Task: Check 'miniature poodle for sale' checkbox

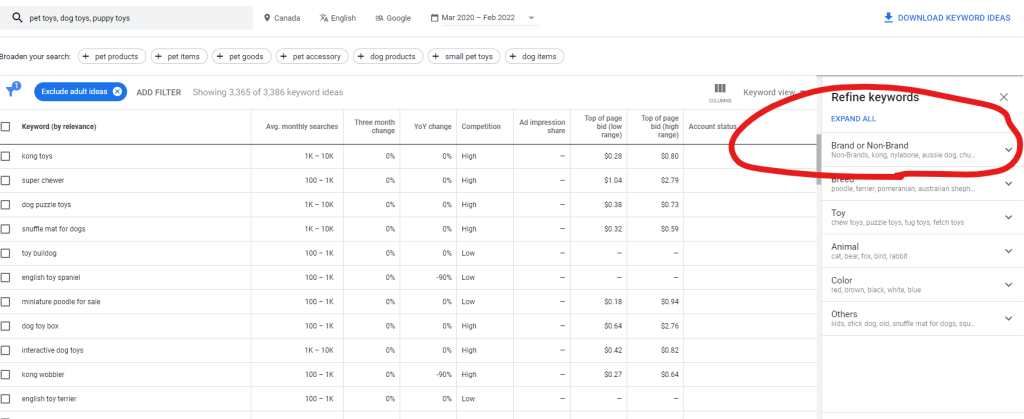Action: tap(5, 302)
